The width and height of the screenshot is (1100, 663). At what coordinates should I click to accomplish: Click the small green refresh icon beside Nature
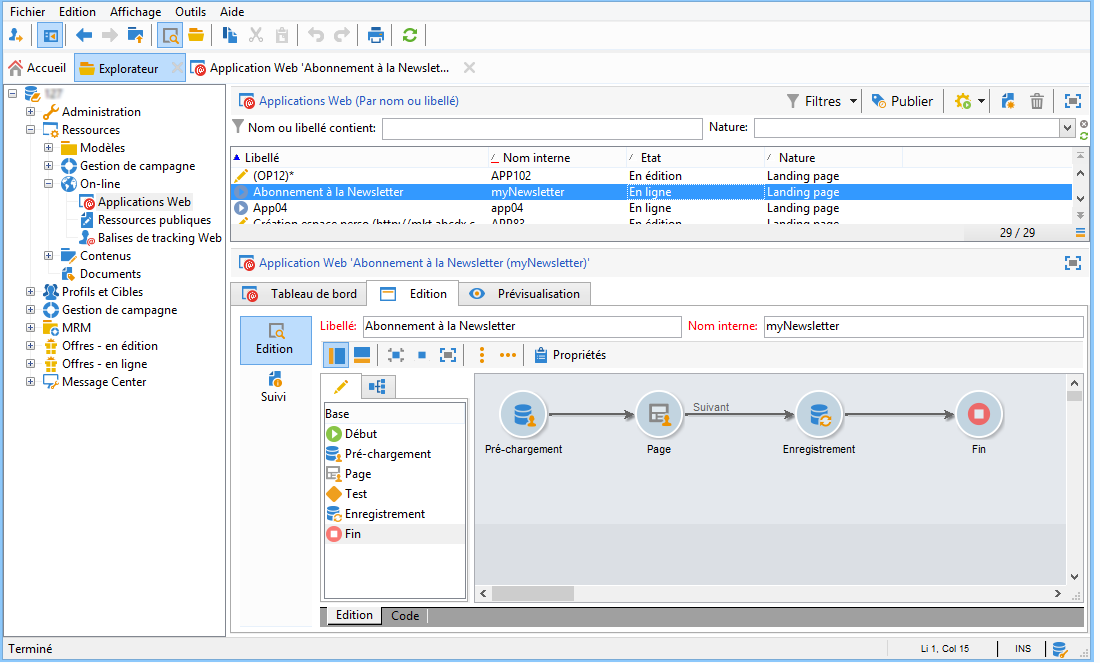pyautogui.click(x=1084, y=135)
